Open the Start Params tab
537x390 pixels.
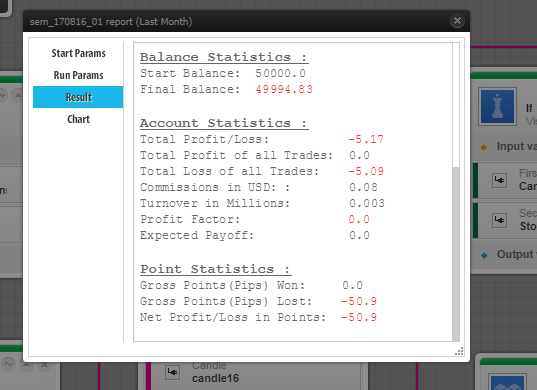(78, 53)
